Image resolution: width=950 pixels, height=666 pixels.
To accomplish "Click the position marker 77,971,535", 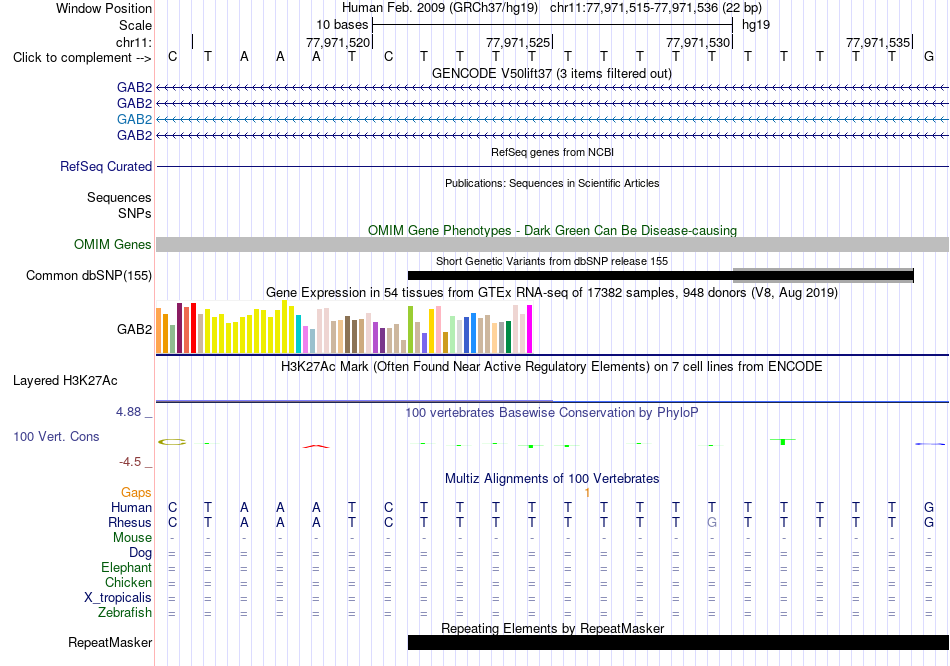I will [878, 42].
